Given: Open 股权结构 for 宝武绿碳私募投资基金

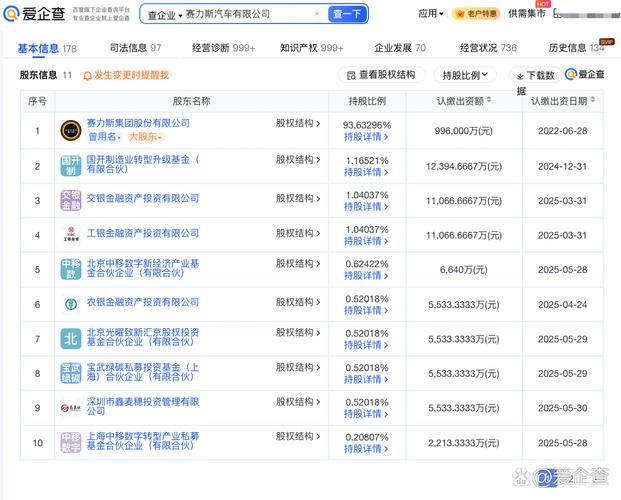Looking at the screenshot, I should point(298,367).
